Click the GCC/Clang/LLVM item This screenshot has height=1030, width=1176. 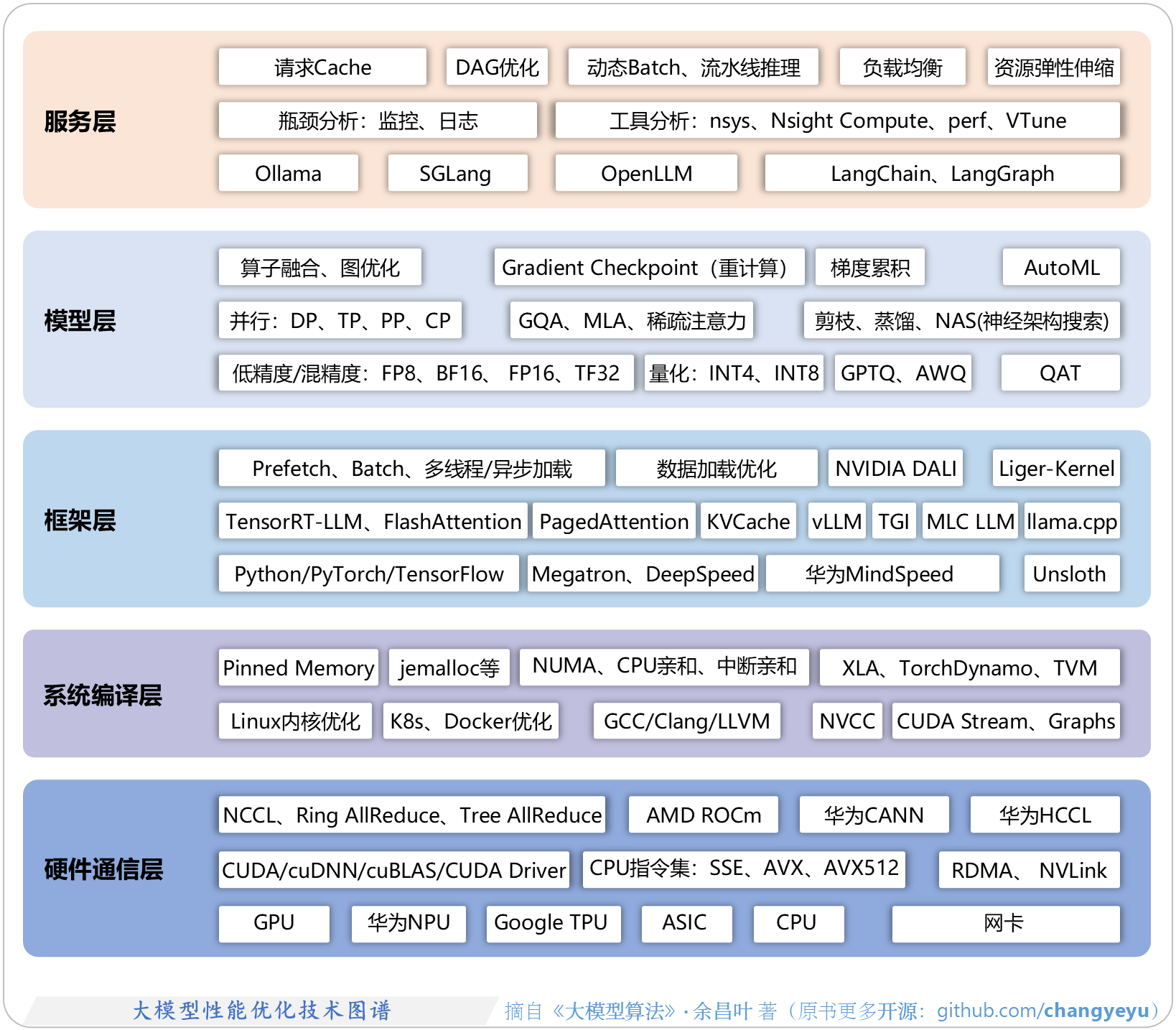click(686, 721)
